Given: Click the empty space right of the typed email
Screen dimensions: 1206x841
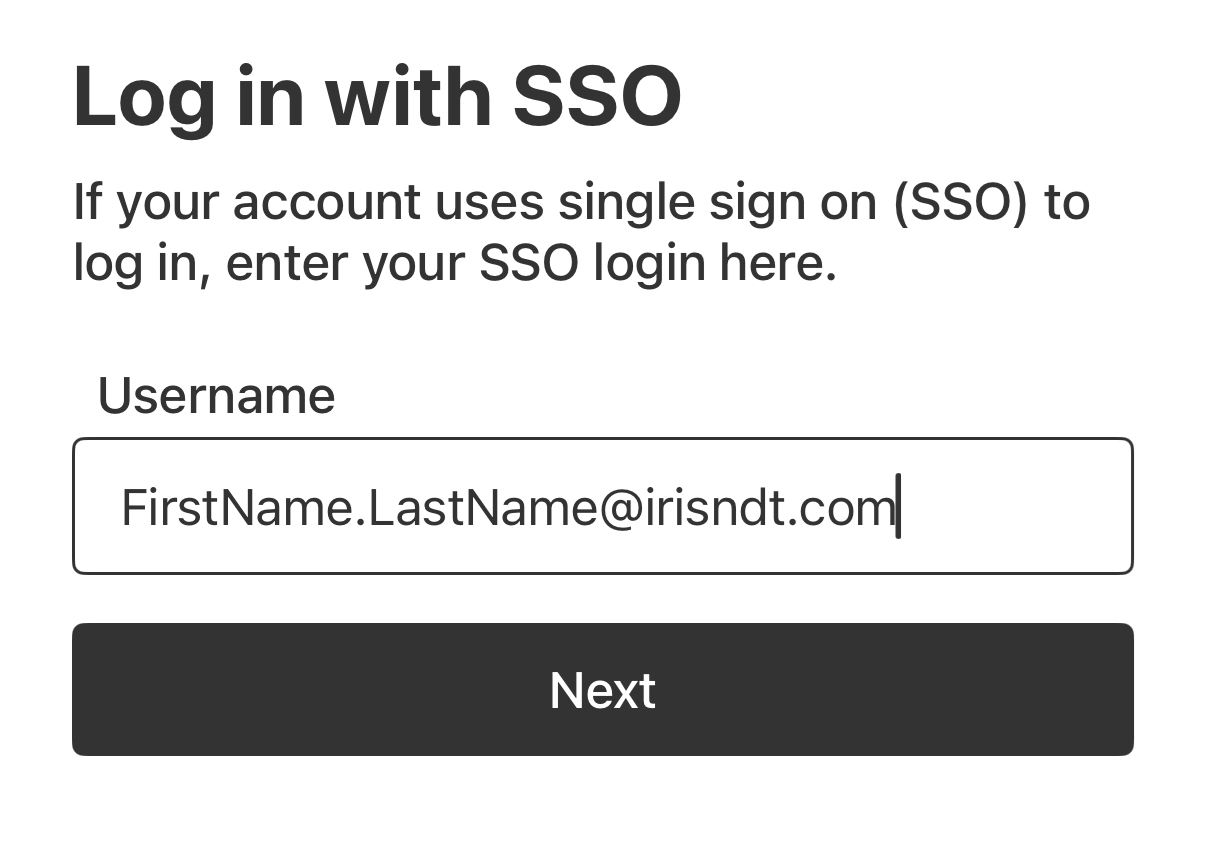Looking at the screenshot, I should [x=1015, y=506].
